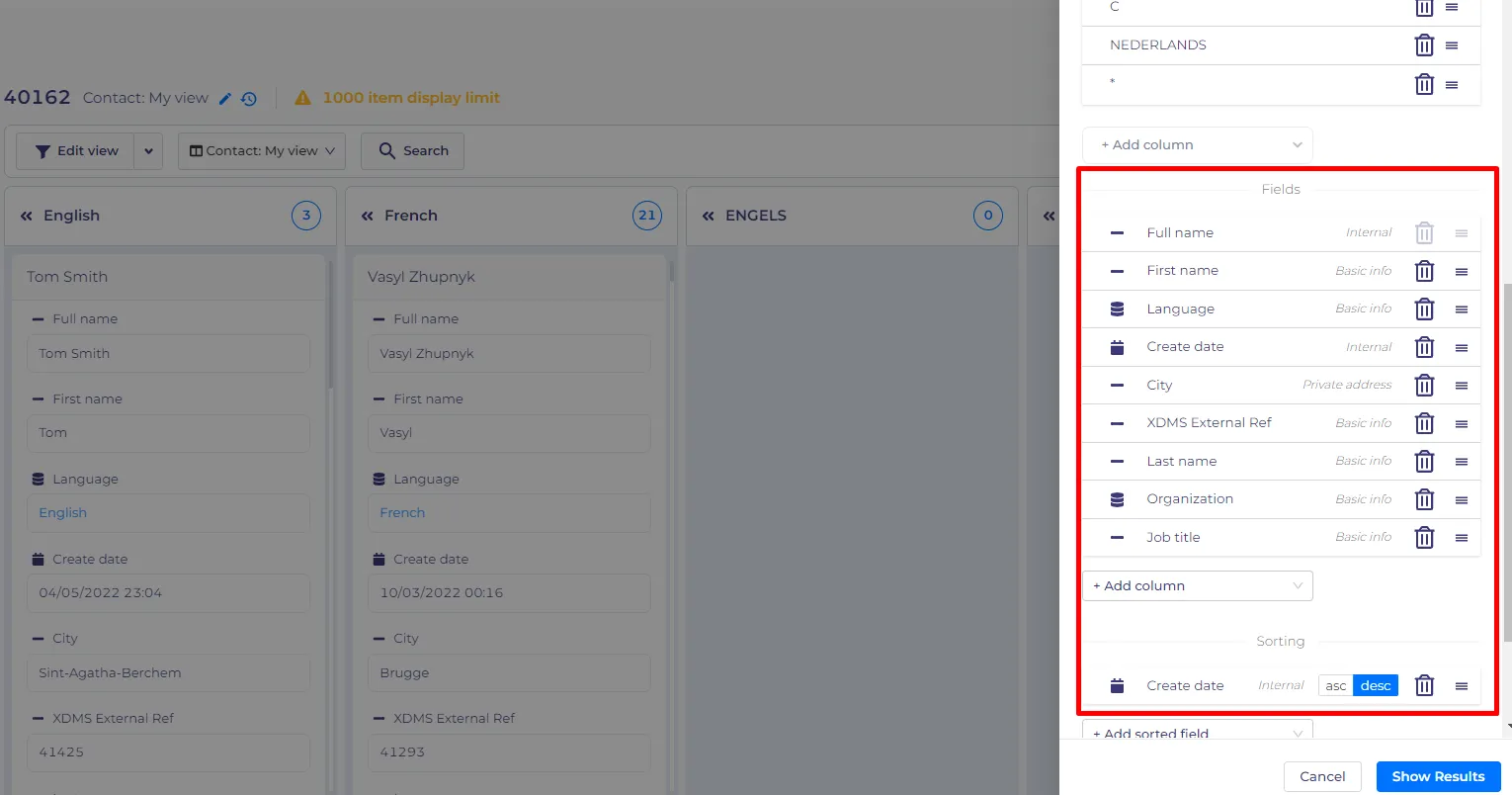
Task: Remove the Create date sorting rule
Action: click(1424, 685)
